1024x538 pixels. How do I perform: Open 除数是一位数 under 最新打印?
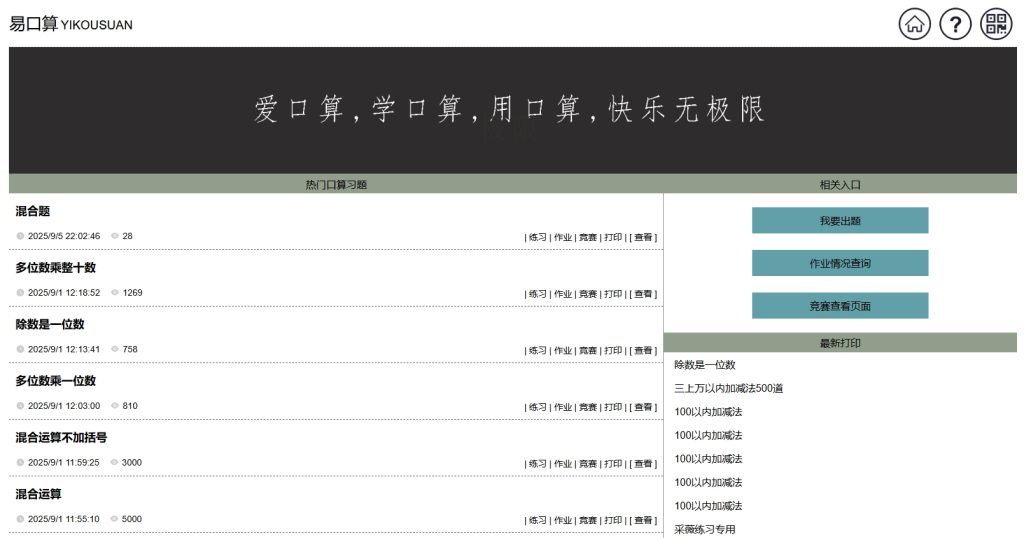tap(705, 365)
